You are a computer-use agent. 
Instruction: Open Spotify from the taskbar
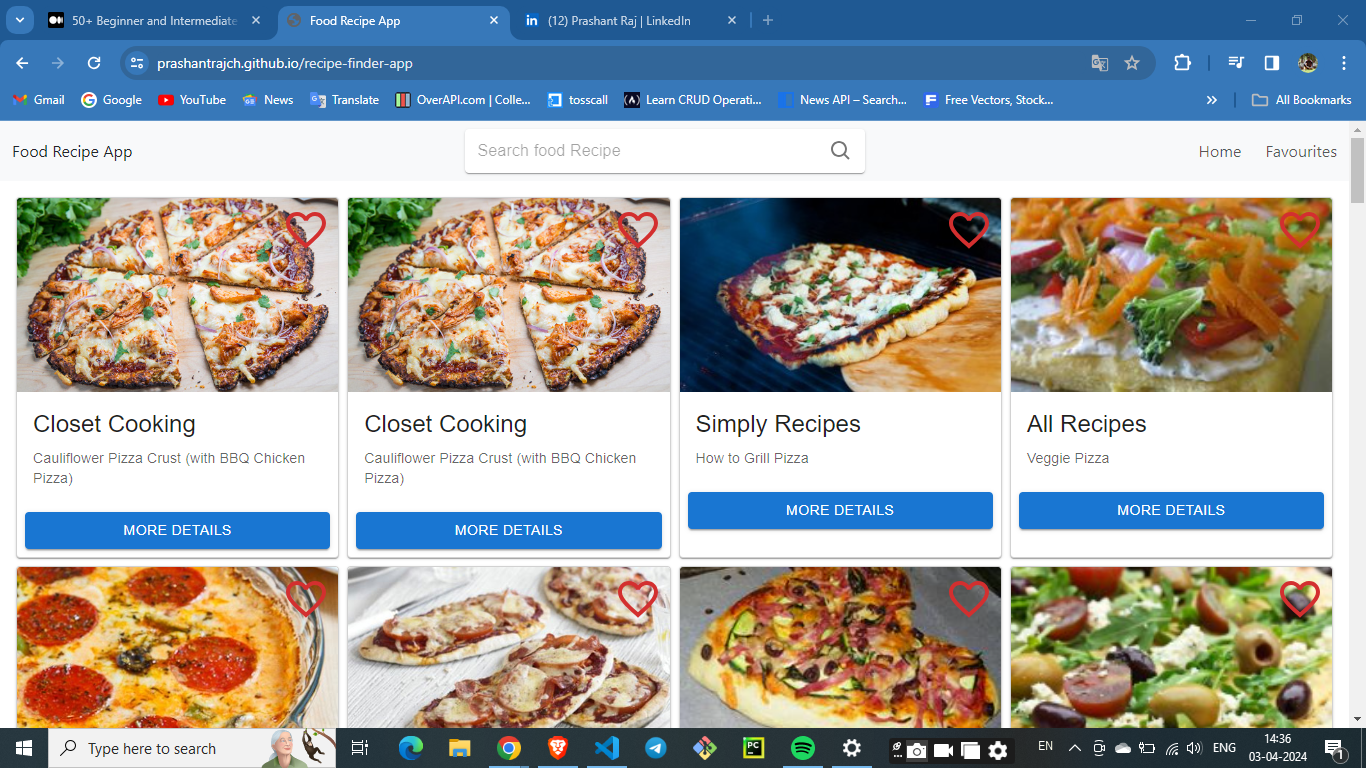tap(802, 748)
